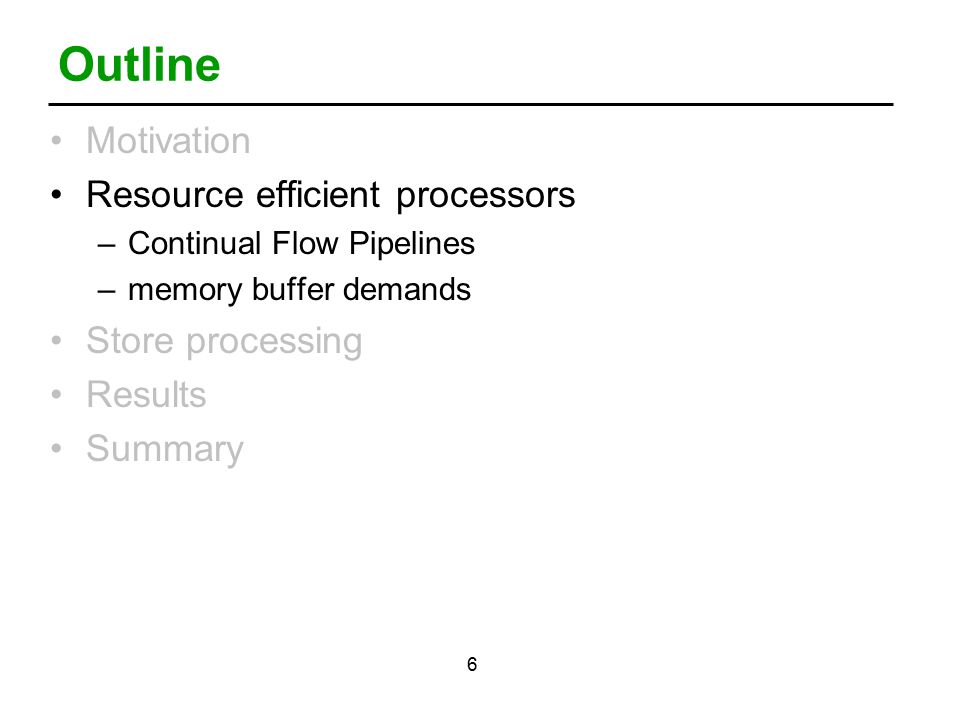This screenshot has width=960, height=720.
Task: Click the word processors in the black bullet
Action: click(486, 196)
